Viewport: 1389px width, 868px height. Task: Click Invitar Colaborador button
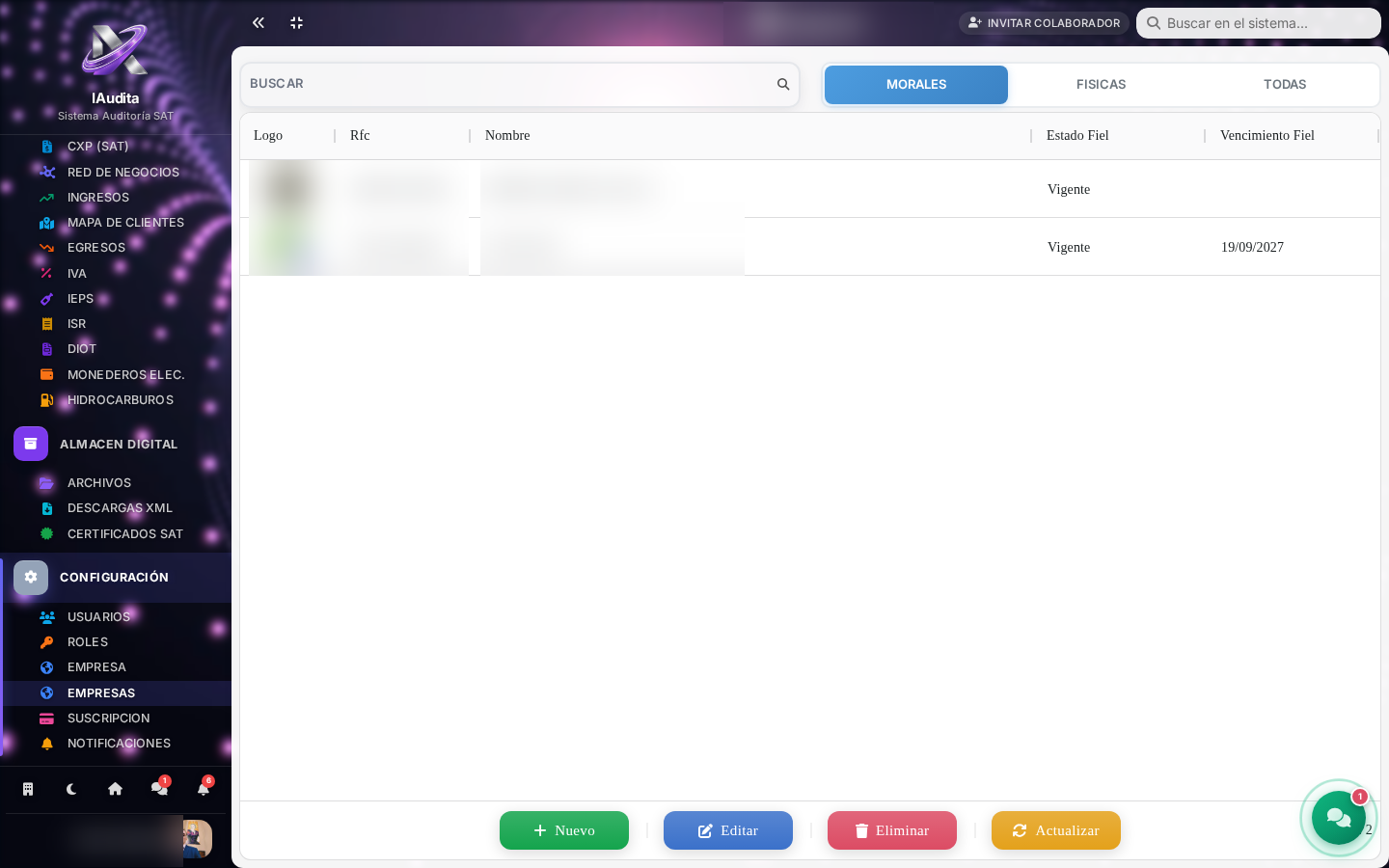tap(1044, 23)
